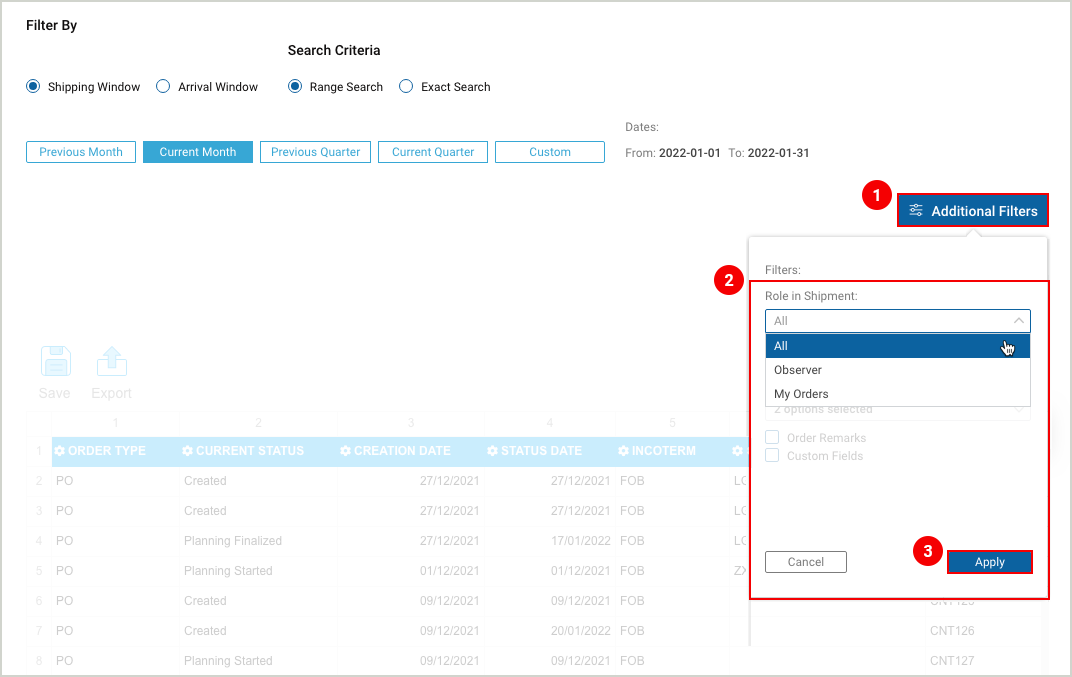Click the Custom date range button
The width and height of the screenshot is (1072, 677).
point(550,152)
